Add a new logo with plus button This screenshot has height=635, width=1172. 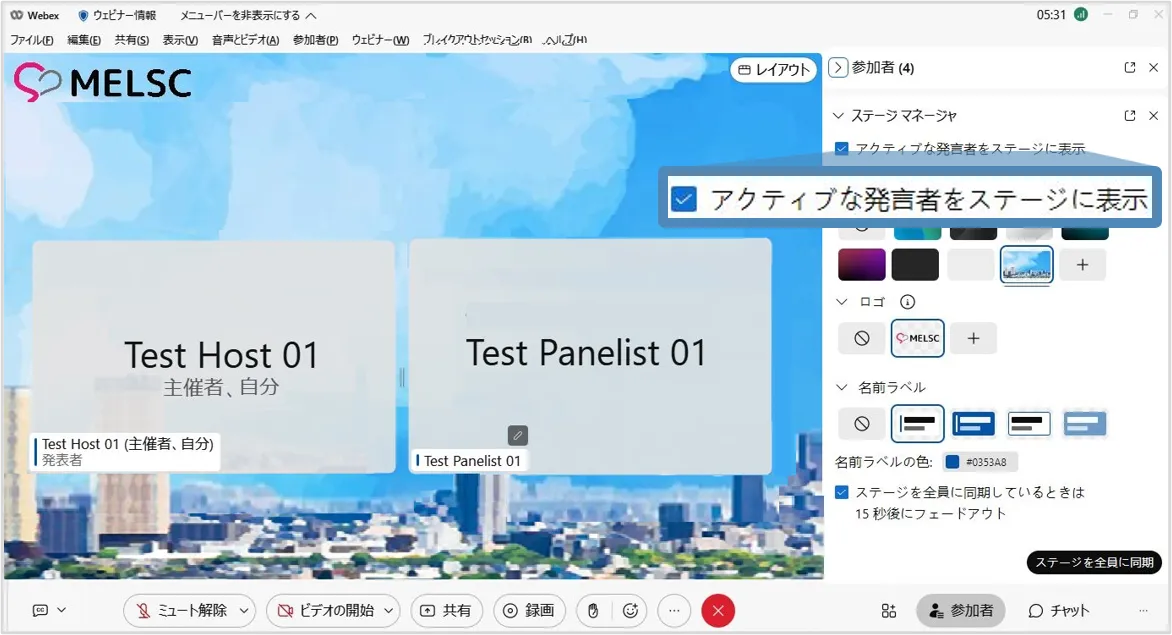973,338
